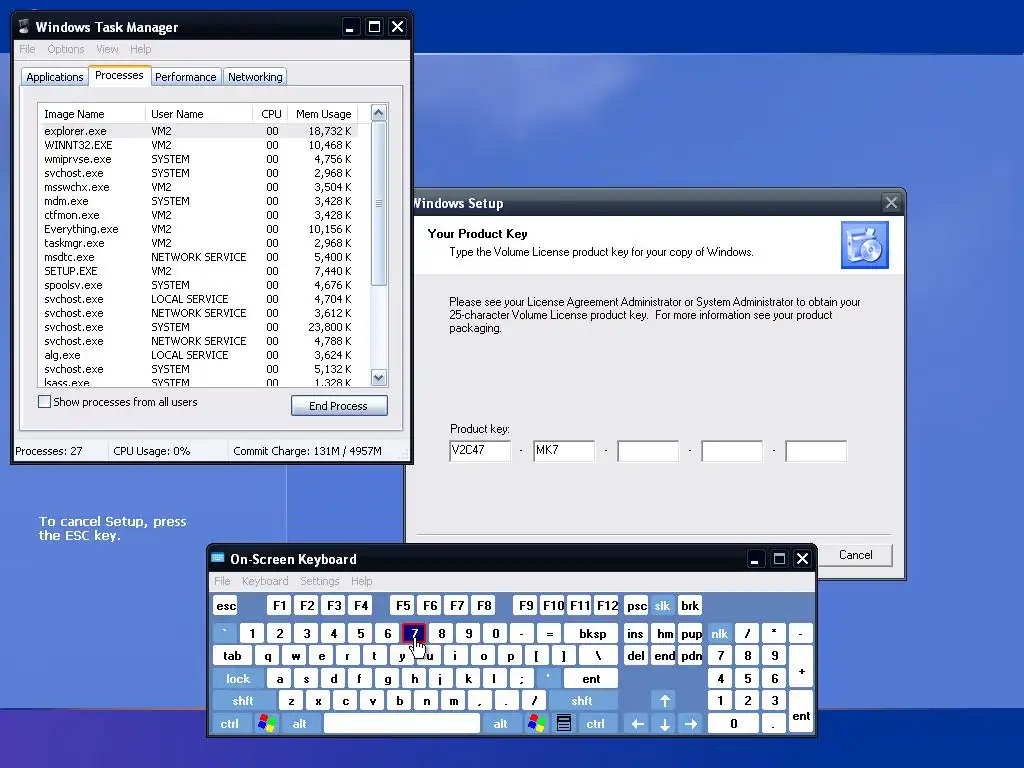Select the alg.exe process row

click(x=198, y=355)
